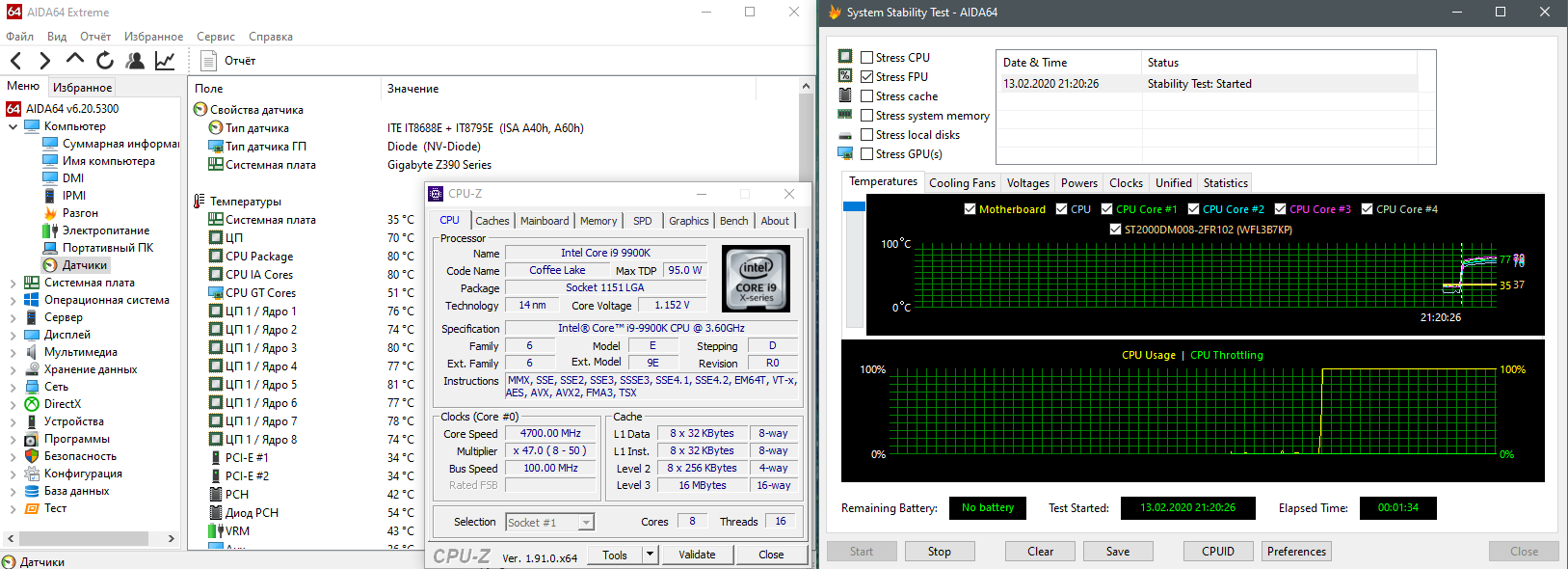Screen dimensions: 1568x569
Task: Click Validate in CPU-Z
Action: (697, 555)
